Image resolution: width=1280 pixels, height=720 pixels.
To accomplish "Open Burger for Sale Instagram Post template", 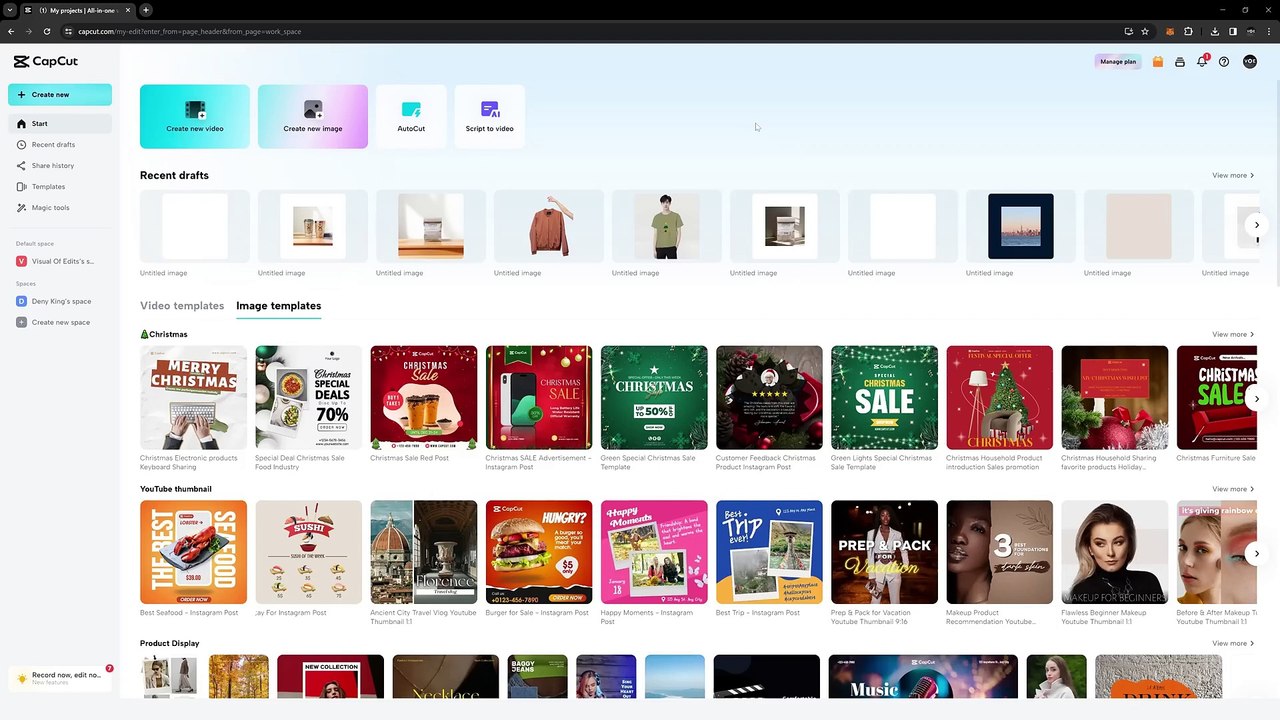I will 539,552.
